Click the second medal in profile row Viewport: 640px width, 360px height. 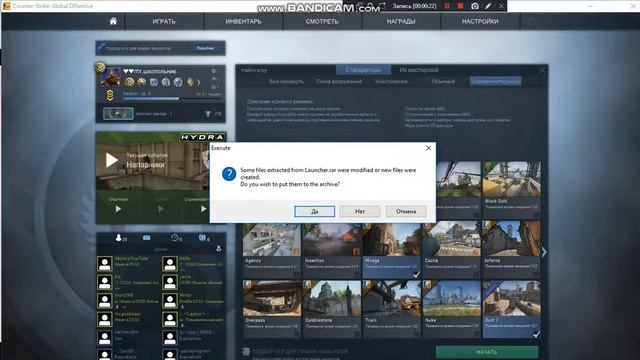tap(142, 82)
